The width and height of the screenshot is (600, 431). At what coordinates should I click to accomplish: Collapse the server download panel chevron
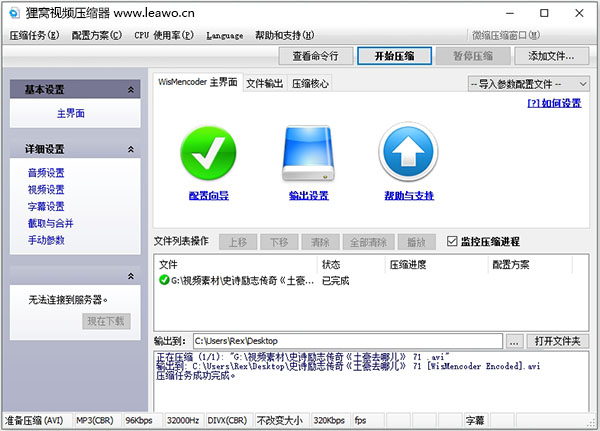tap(131, 276)
